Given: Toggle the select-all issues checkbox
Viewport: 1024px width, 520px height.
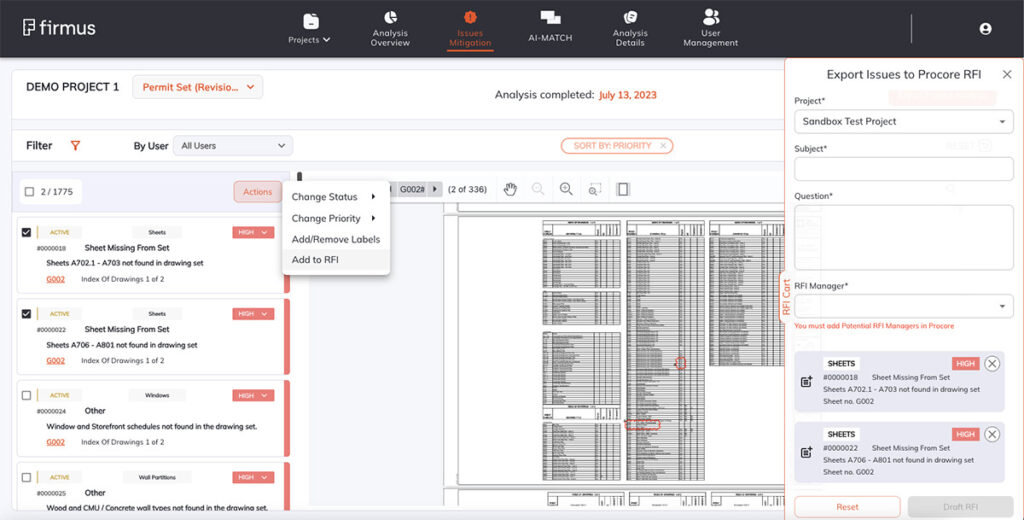Looking at the screenshot, I should 29,191.
